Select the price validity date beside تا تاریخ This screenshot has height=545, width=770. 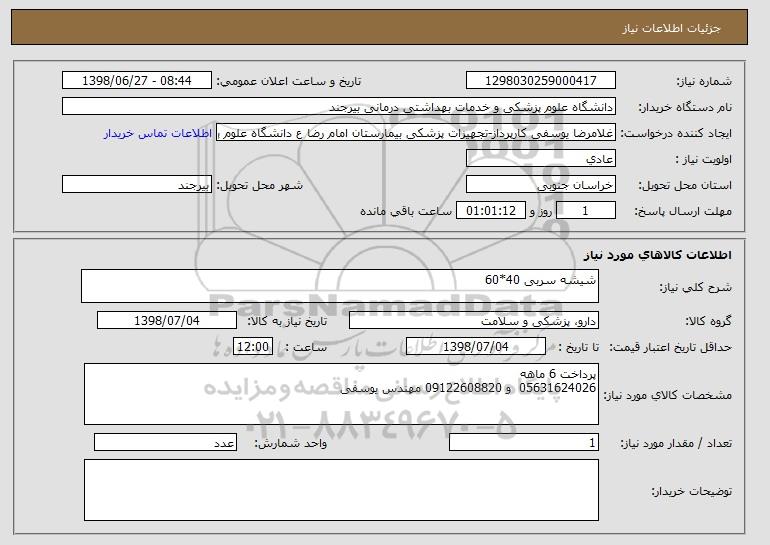point(476,347)
